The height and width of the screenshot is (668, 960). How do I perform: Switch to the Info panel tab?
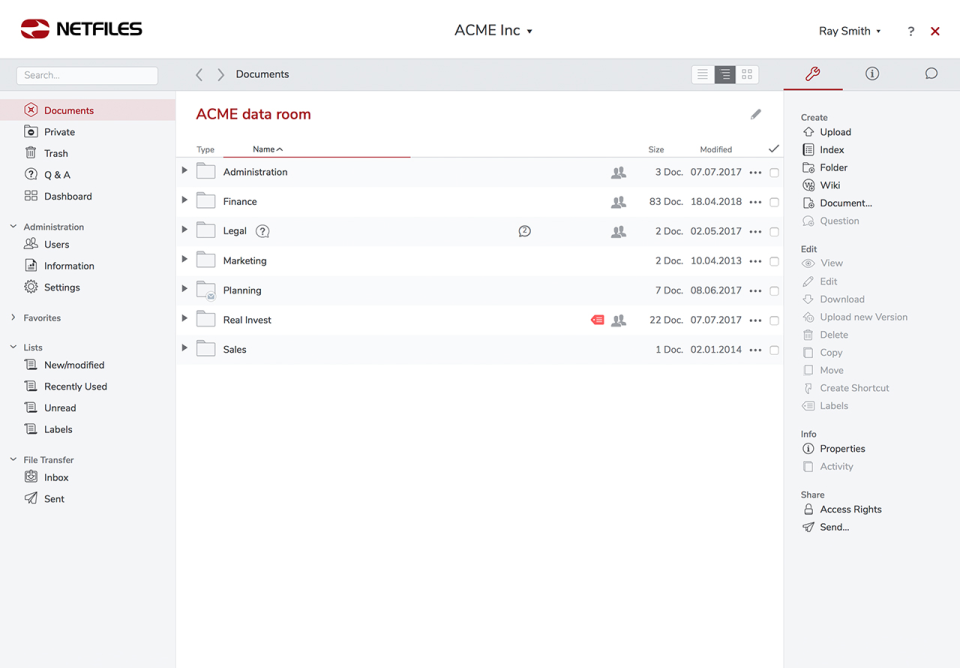[x=872, y=73]
